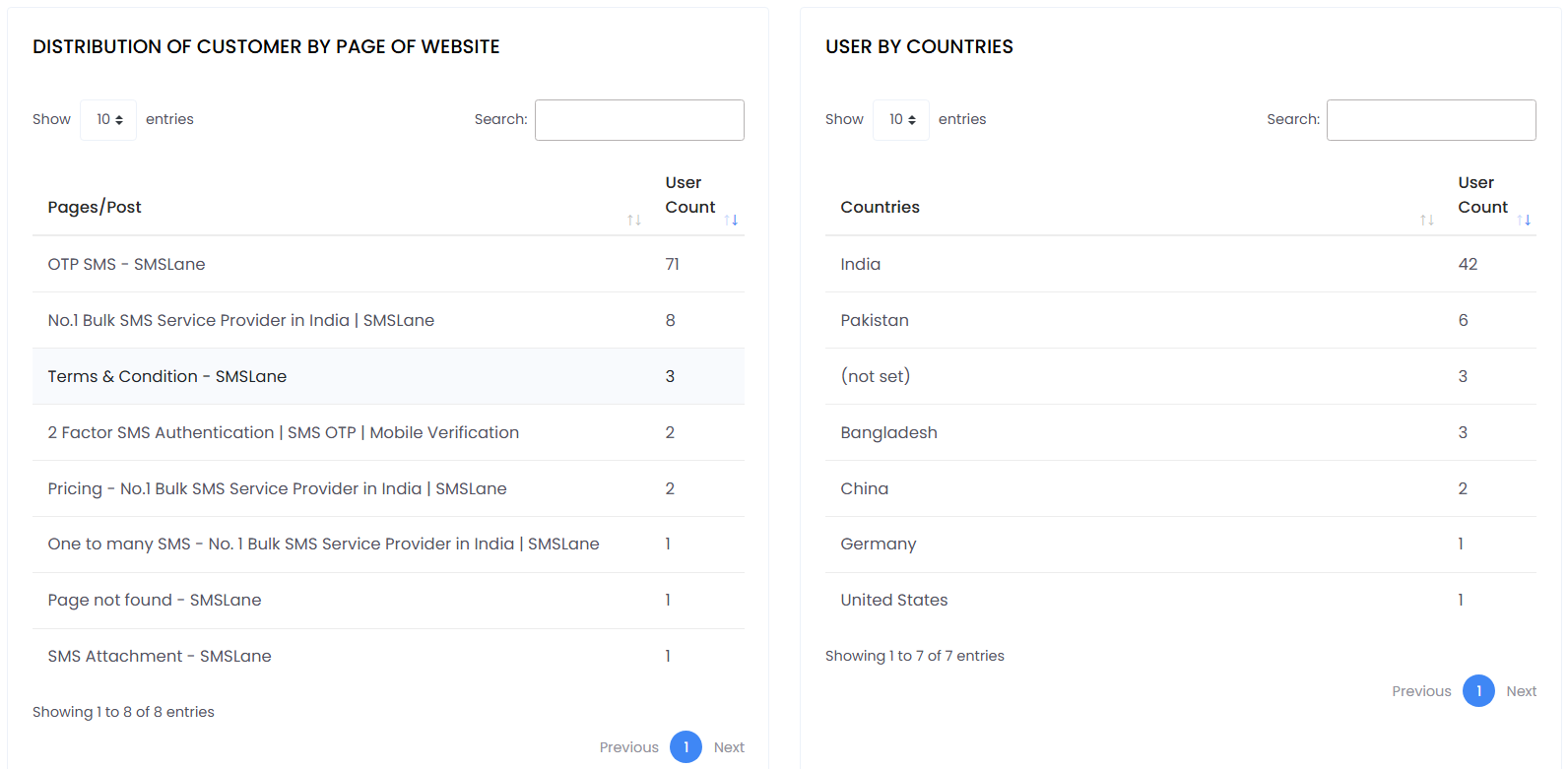Go to Previous page in pages table
The width and height of the screenshot is (1568, 769).
pyautogui.click(x=628, y=747)
